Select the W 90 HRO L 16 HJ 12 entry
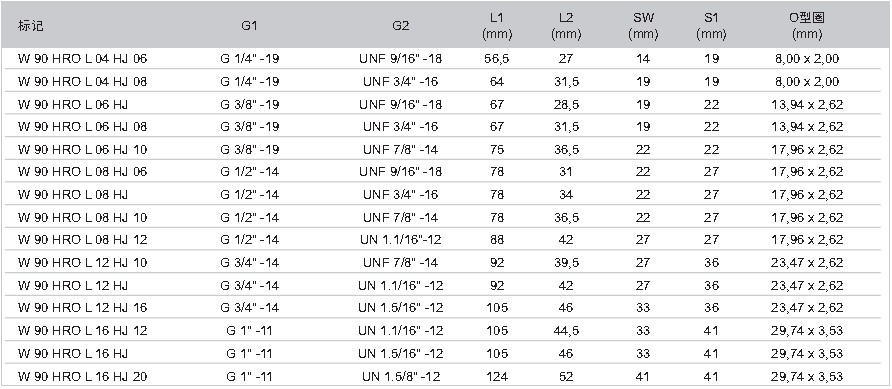The image size is (892, 389). 82,330
